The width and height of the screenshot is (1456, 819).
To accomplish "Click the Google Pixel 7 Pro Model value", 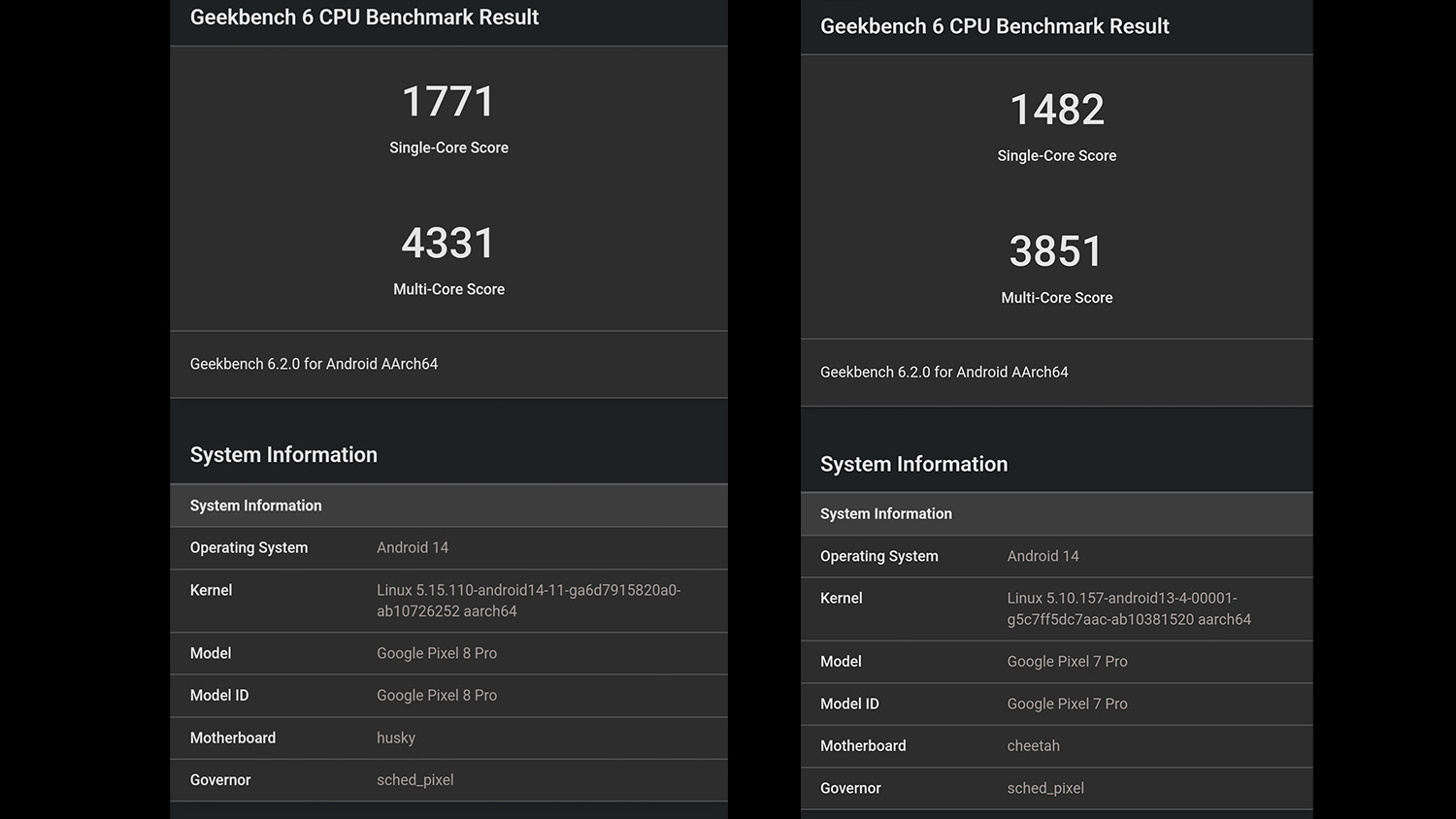I will 1067,662.
